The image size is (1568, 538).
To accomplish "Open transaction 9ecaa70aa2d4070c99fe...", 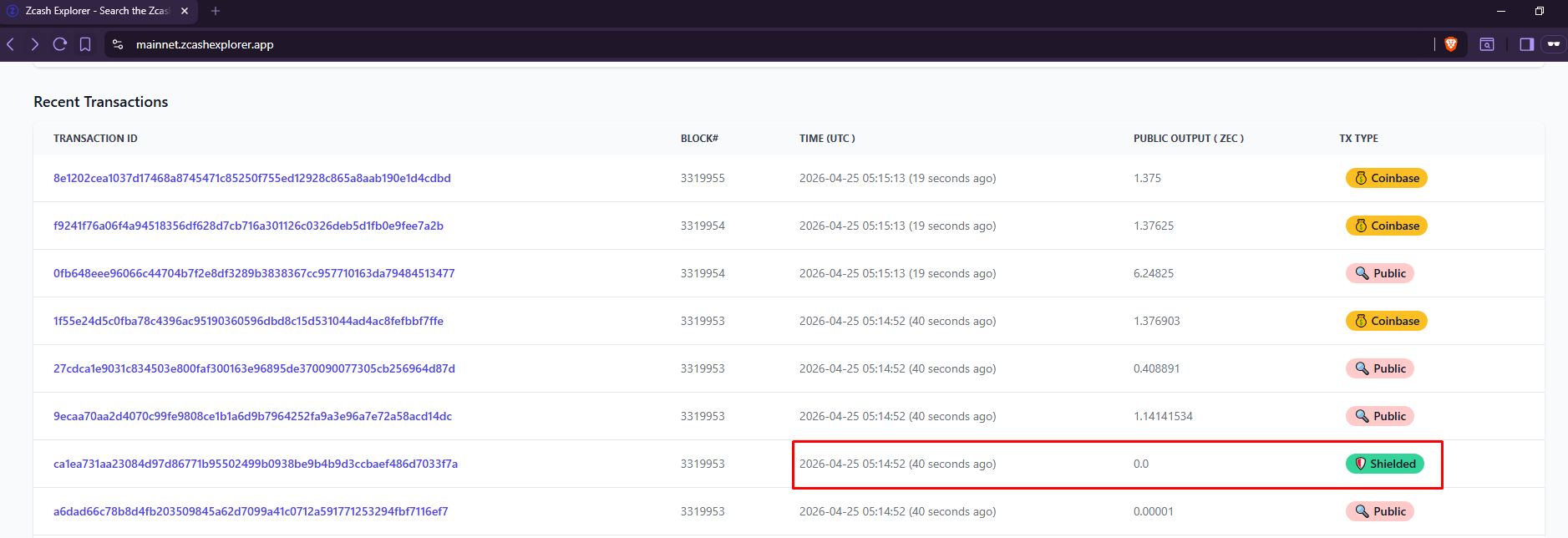I will [x=252, y=416].
